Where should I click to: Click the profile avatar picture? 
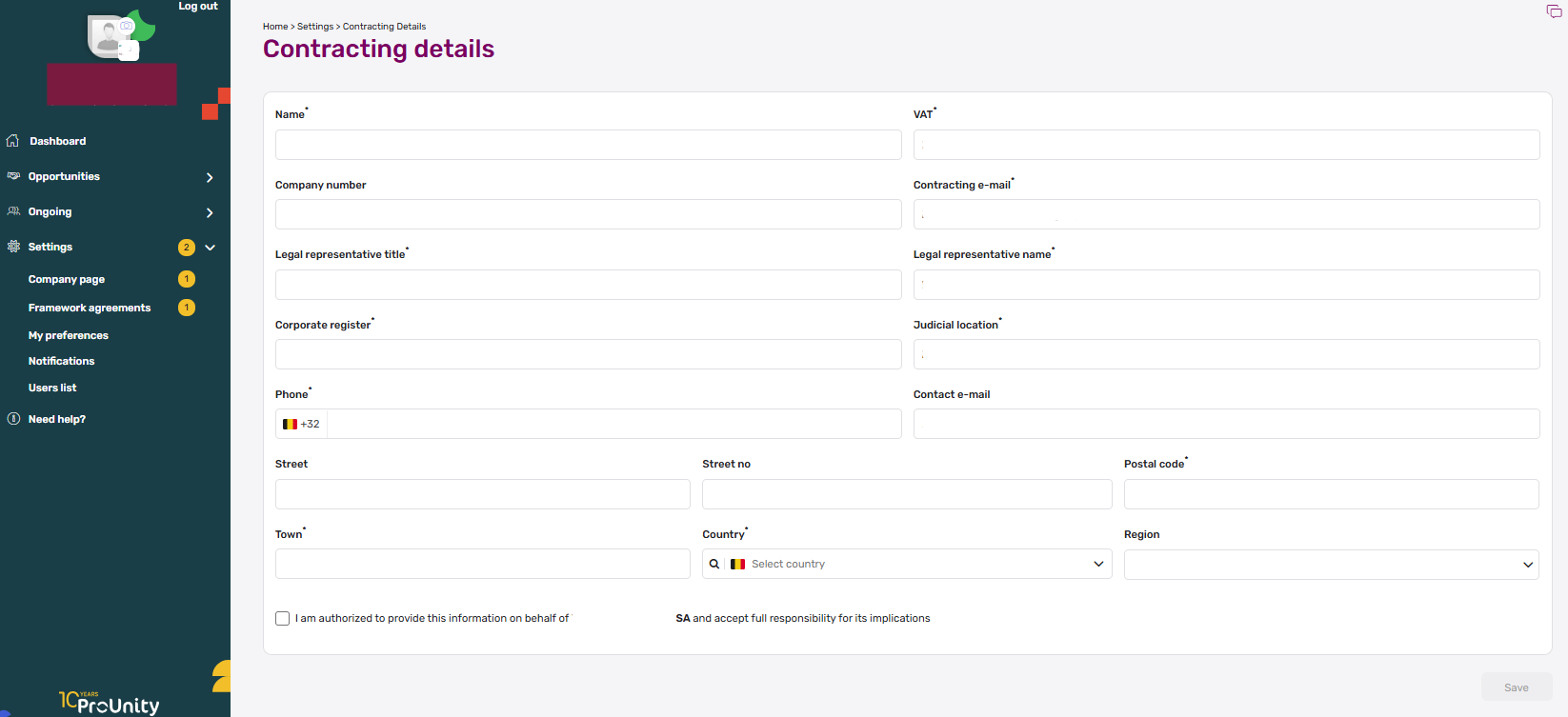[110, 36]
